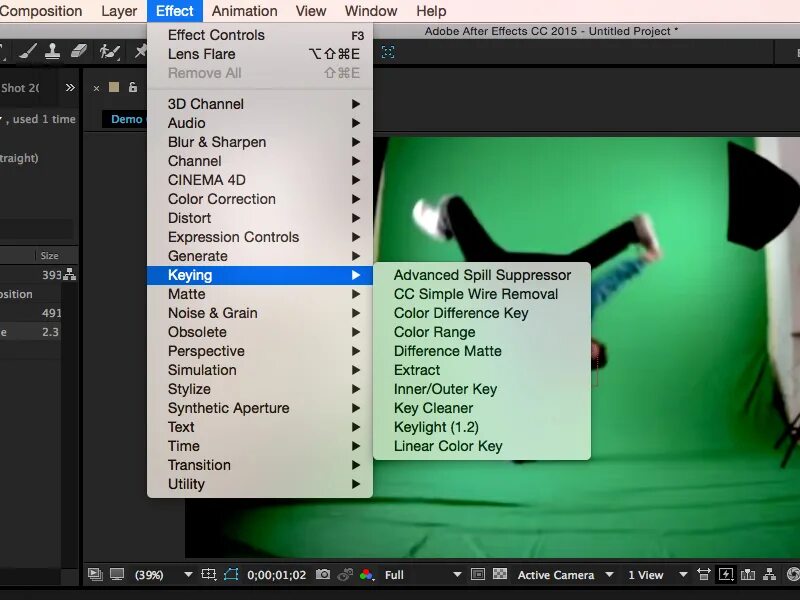Select the Eraser tool
Viewport: 800px width, 600px height.
coord(78,51)
